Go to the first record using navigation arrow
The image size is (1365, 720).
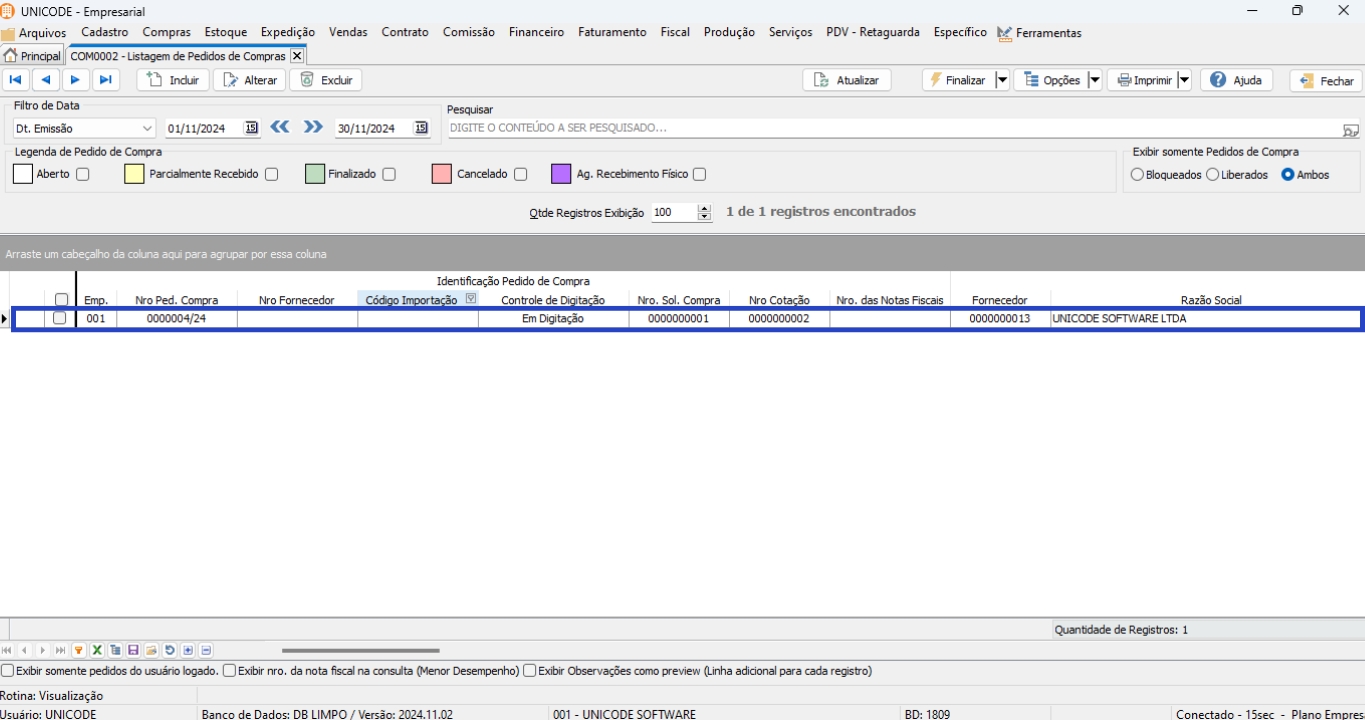[x=16, y=80]
